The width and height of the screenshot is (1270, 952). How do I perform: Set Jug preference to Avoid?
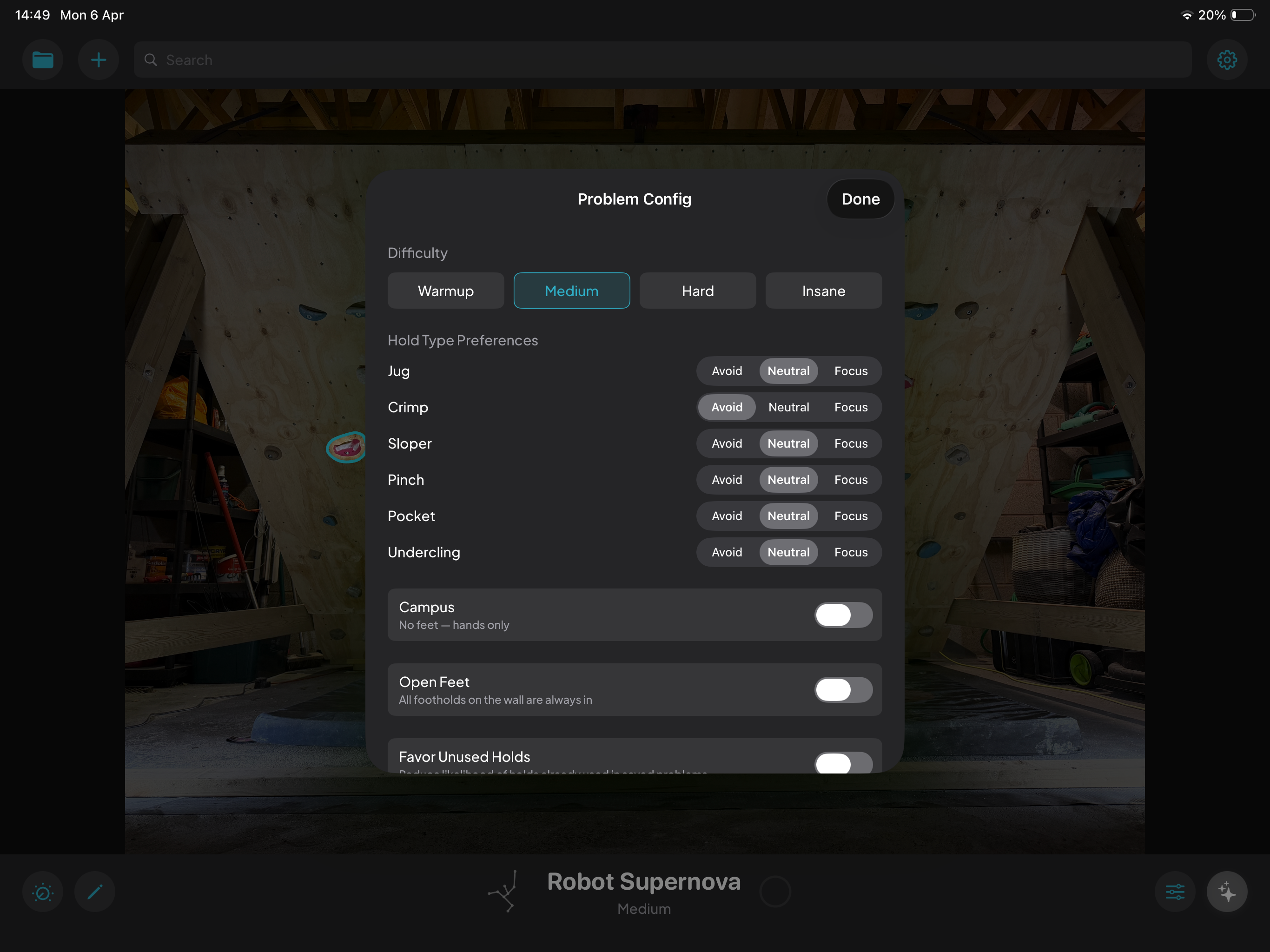727,371
